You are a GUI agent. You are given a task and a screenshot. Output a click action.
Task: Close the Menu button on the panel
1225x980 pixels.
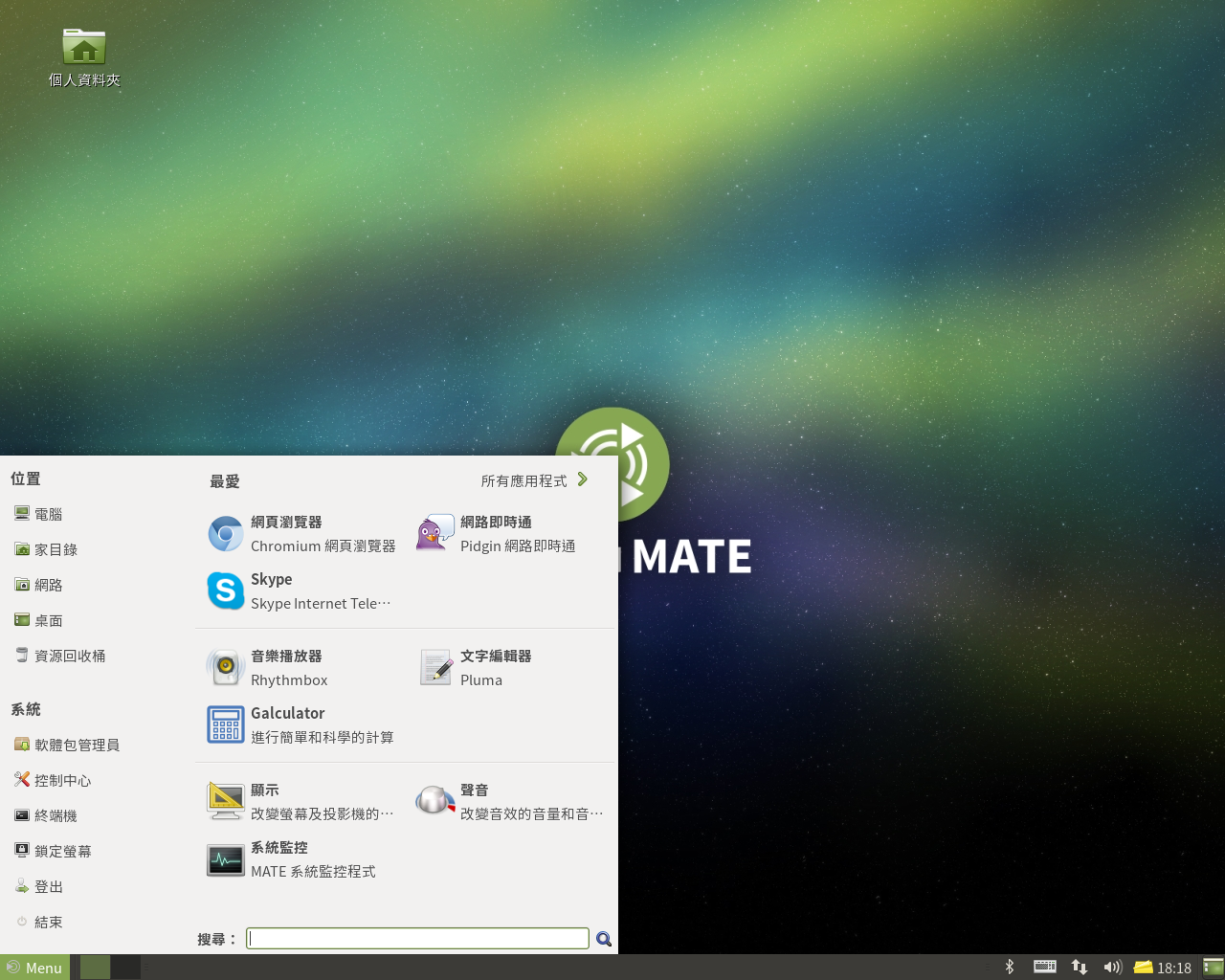pyautogui.click(x=34, y=968)
